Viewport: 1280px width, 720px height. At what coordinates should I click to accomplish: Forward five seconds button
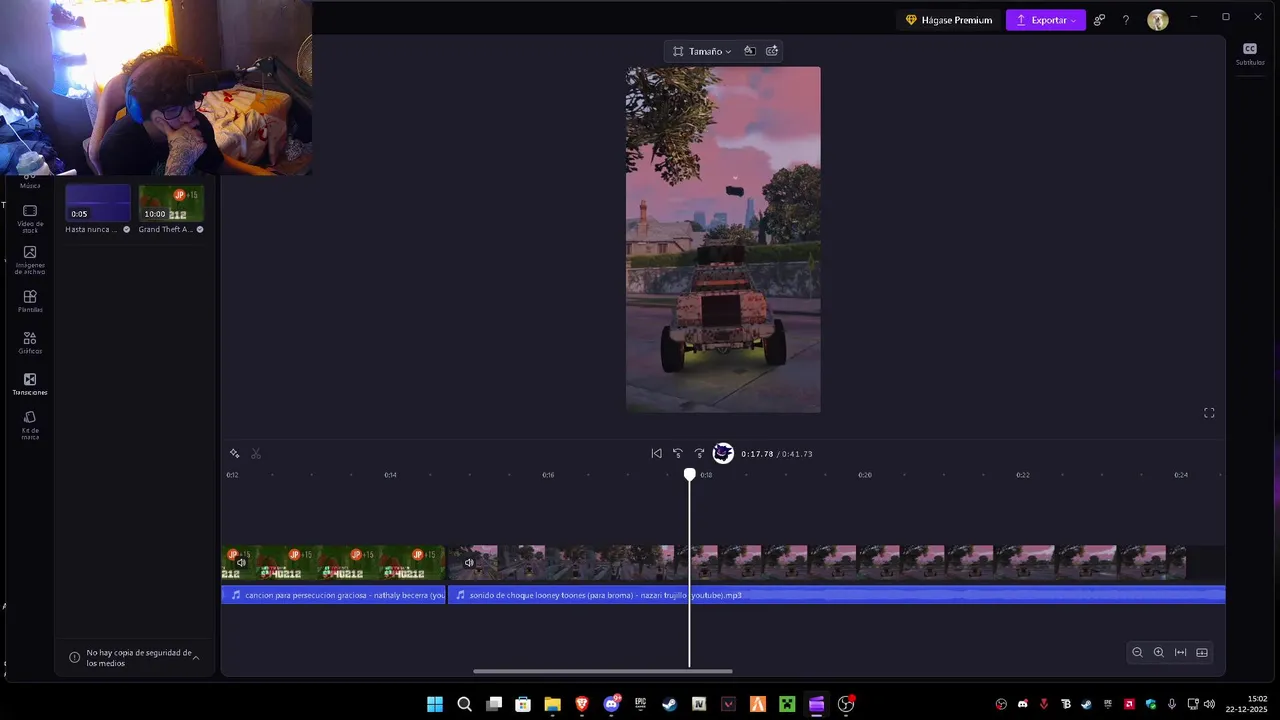(x=699, y=454)
